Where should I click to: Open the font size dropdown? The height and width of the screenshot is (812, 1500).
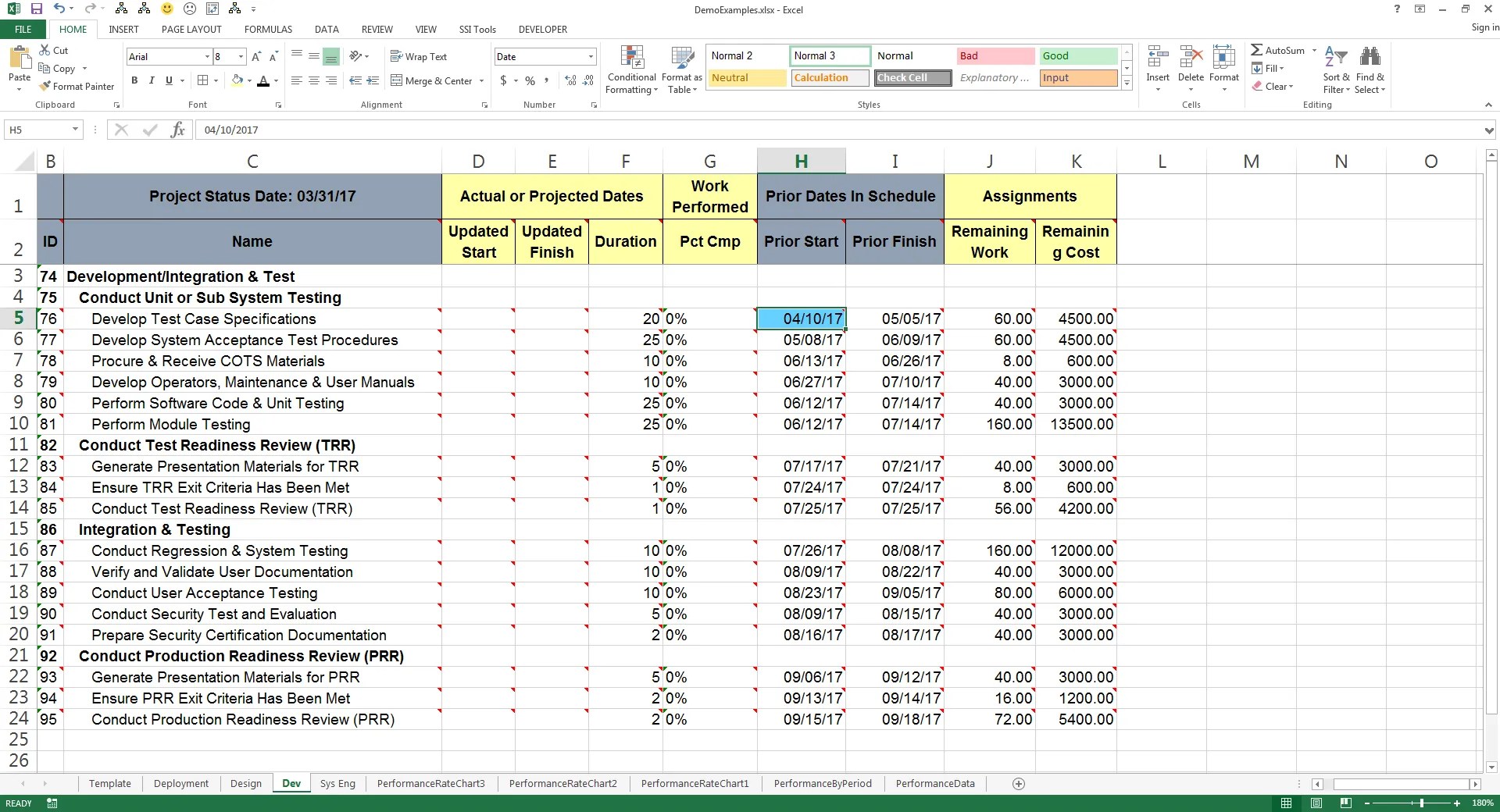241,56
